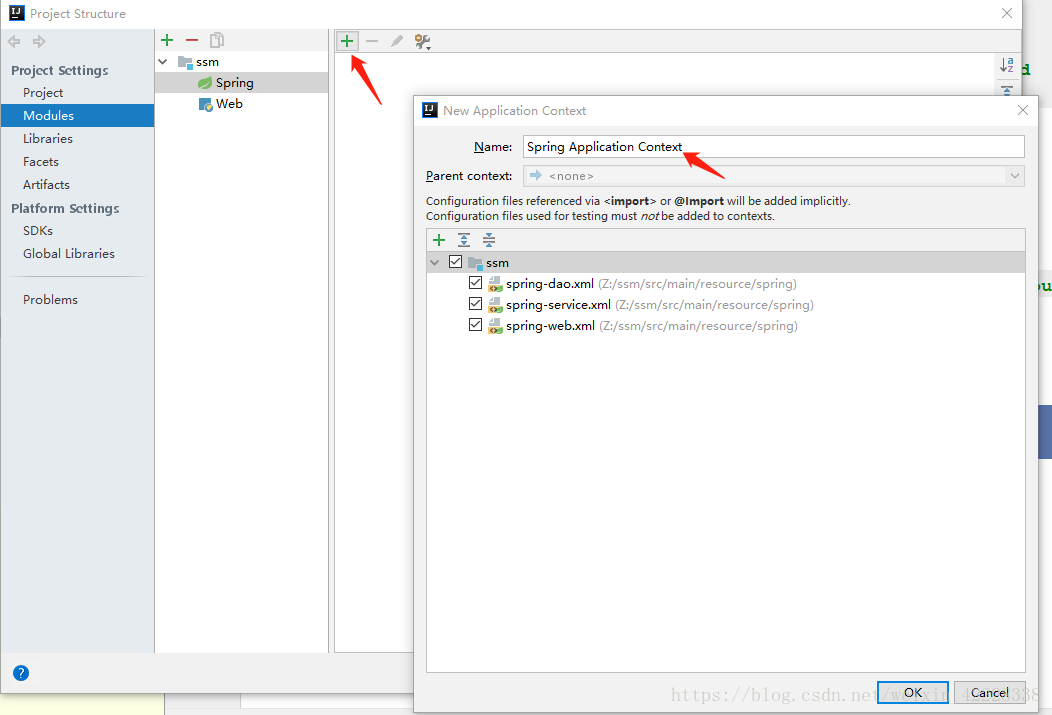Open the Problems section

(50, 299)
